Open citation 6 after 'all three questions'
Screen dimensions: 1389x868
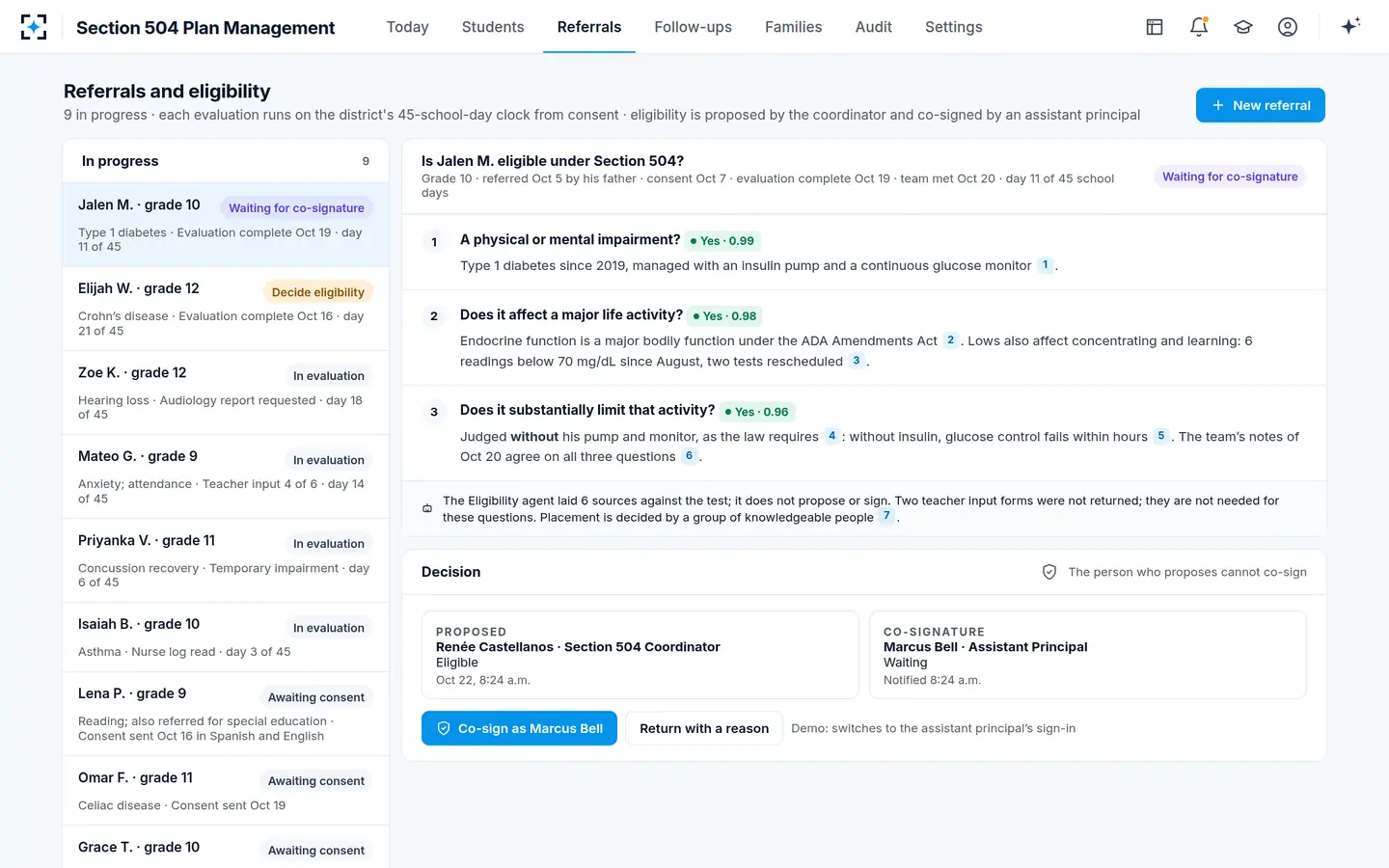689,456
